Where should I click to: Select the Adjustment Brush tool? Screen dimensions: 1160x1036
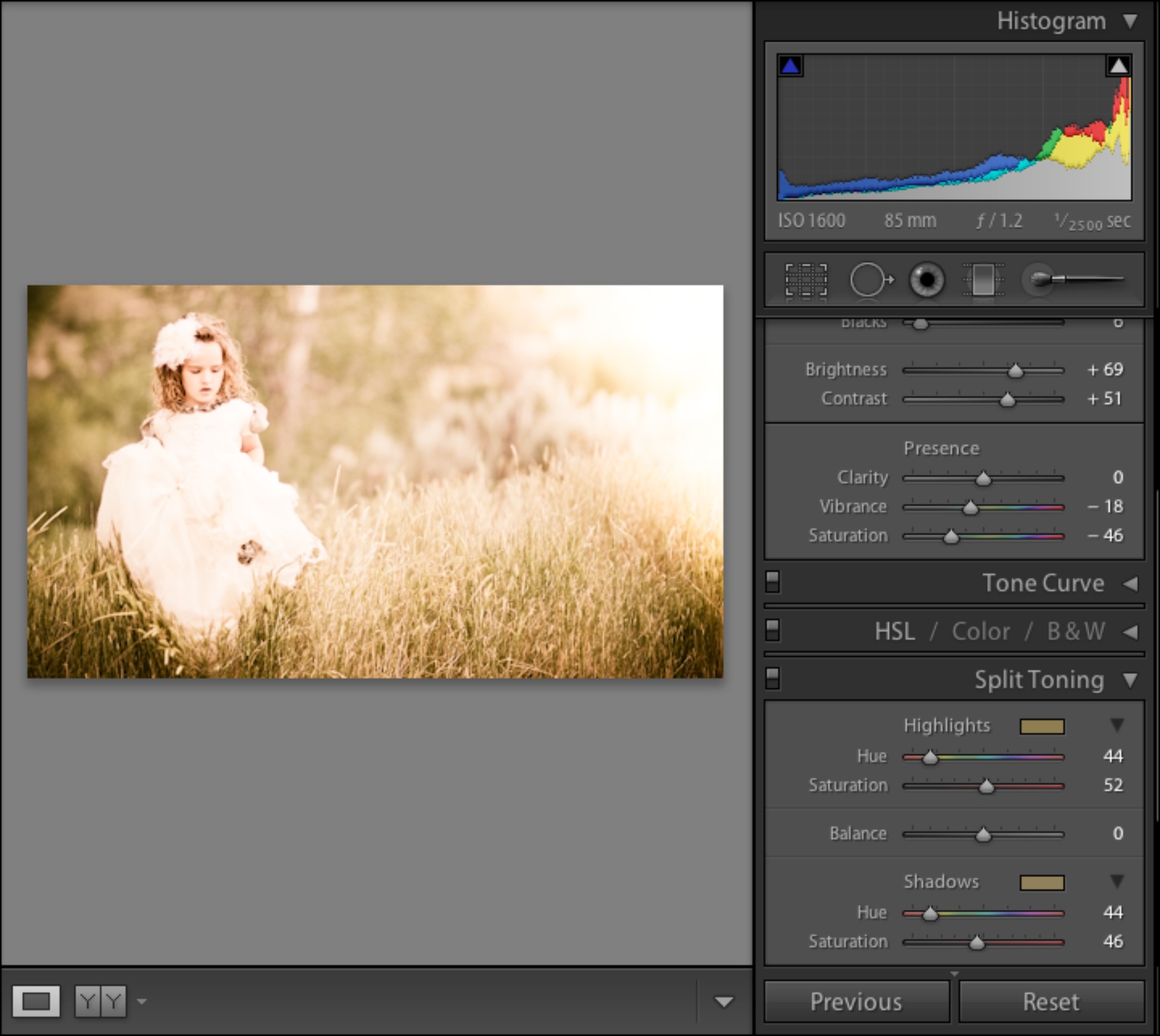point(1074,280)
